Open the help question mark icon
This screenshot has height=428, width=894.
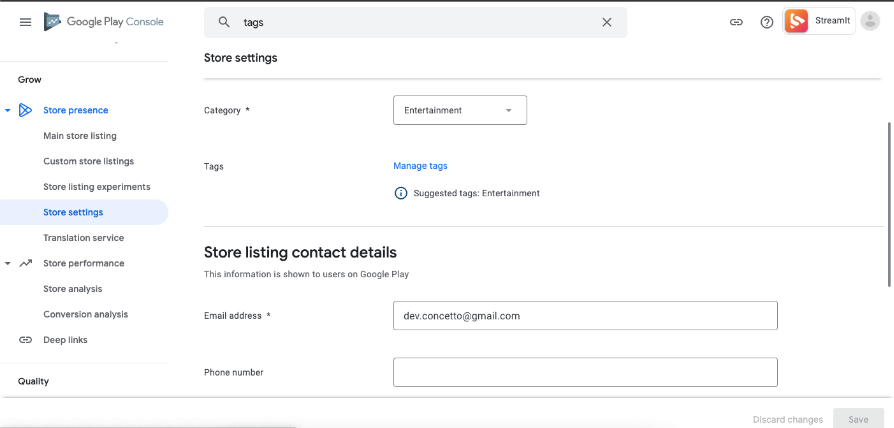pyautogui.click(x=767, y=22)
